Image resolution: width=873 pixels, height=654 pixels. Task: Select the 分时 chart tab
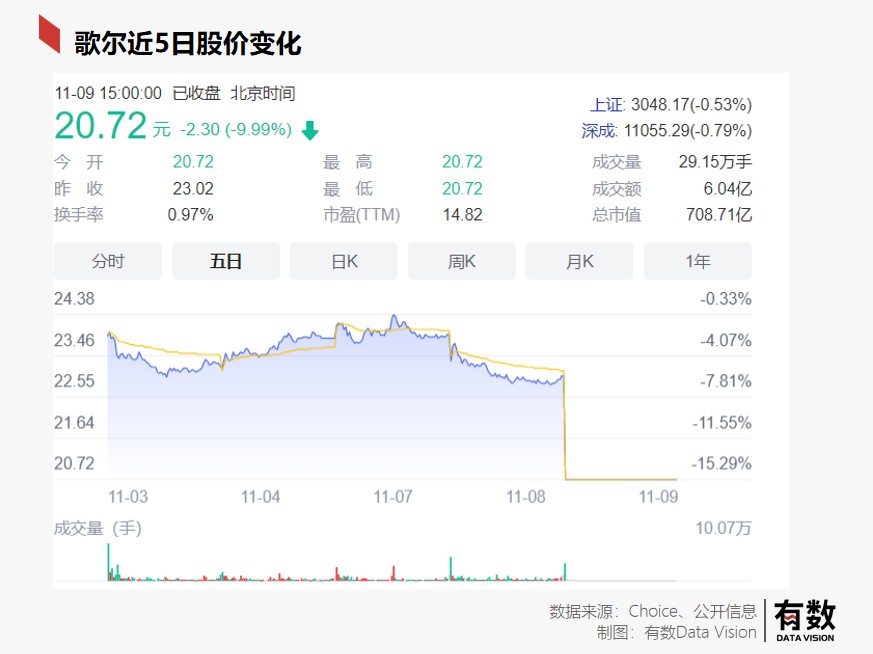pyautogui.click(x=107, y=261)
